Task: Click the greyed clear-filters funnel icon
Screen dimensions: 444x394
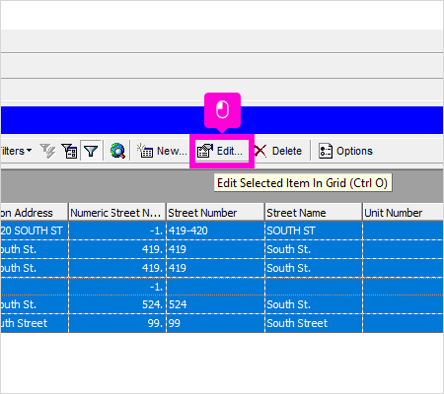Action: click(x=48, y=151)
